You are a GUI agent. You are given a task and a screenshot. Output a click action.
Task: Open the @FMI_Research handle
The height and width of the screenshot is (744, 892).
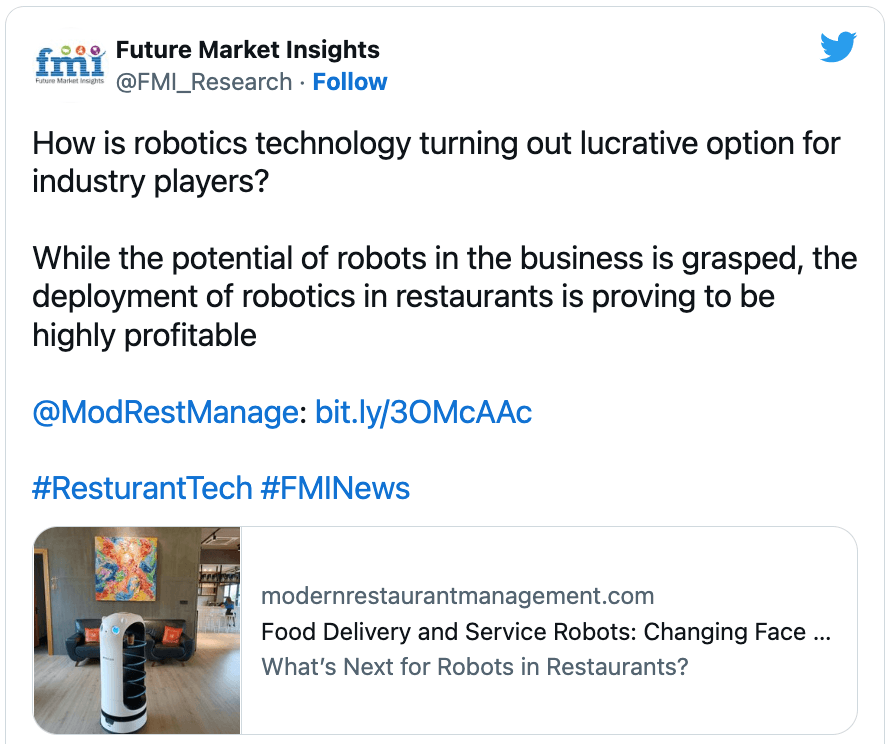pyautogui.click(x=205, y=82)
